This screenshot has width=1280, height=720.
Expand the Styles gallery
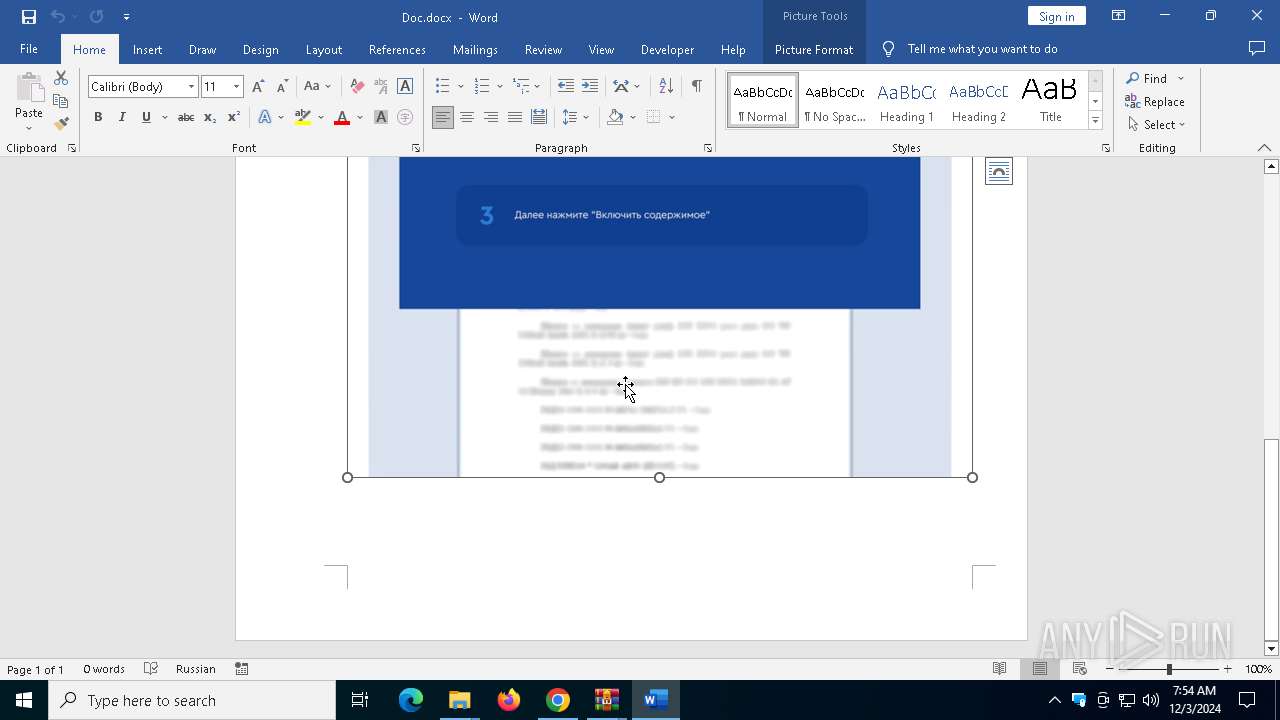point(1095,120)
